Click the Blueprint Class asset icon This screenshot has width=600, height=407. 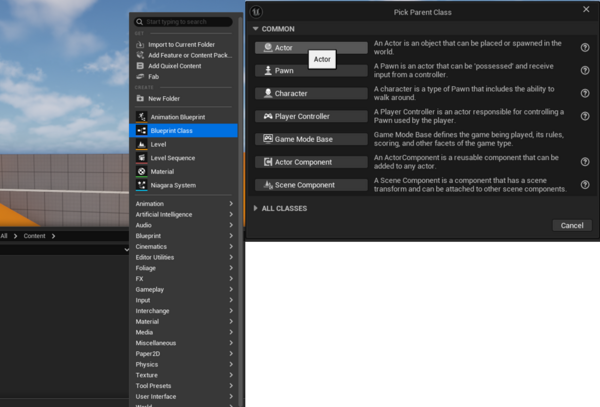click(142, 130)
